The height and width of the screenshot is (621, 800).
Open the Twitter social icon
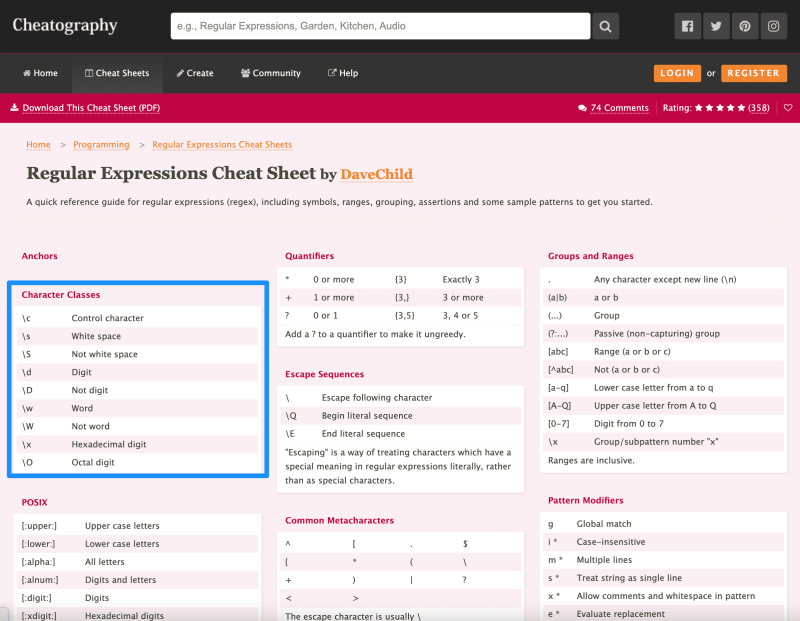pyautogui.click(x=716, y=26)
